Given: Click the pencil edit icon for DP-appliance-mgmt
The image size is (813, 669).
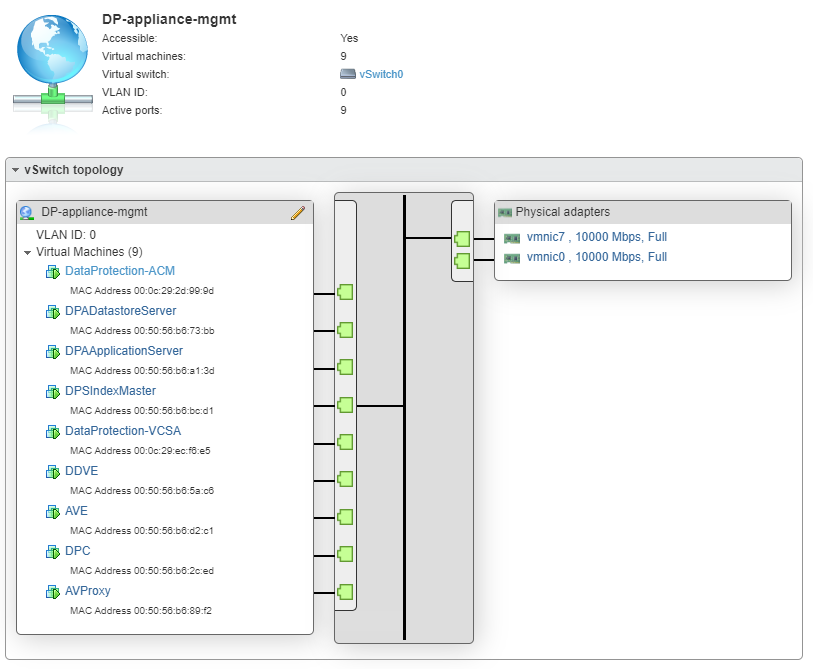Looking at the screenshot, I should pos(297,212).
